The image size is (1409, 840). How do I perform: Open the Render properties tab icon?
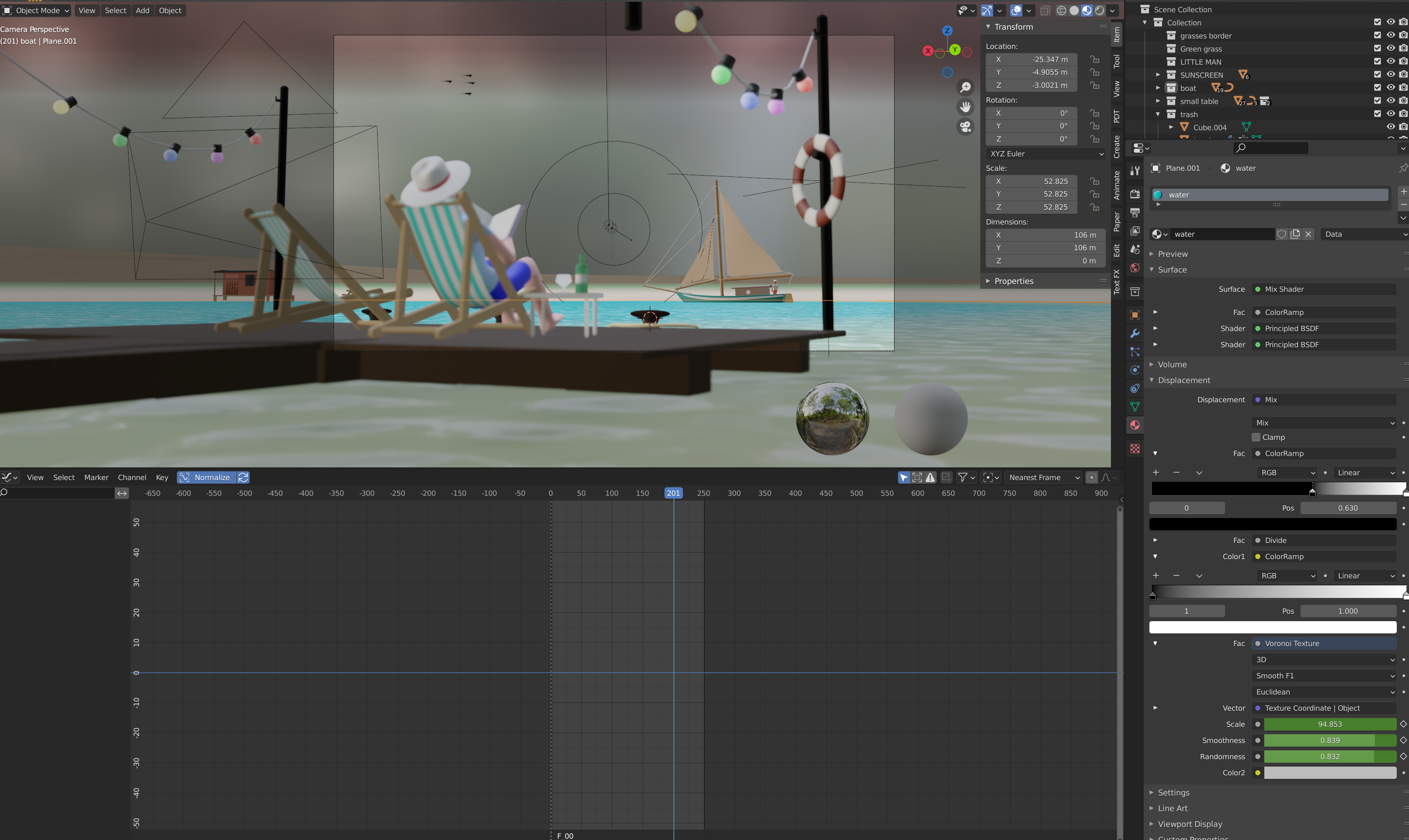[x=1135, y=194]
